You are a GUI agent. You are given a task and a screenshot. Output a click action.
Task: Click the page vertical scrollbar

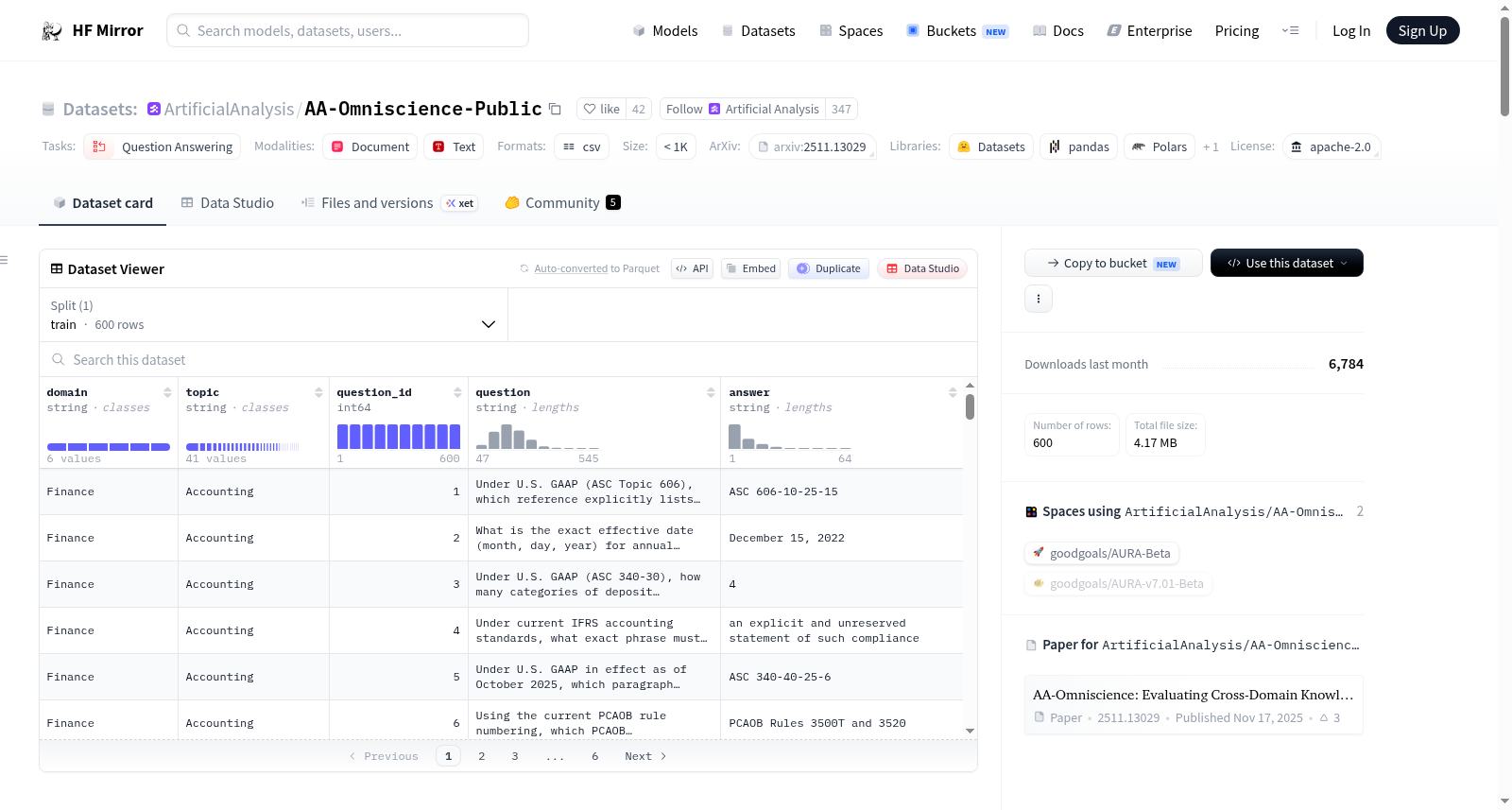1504,66
